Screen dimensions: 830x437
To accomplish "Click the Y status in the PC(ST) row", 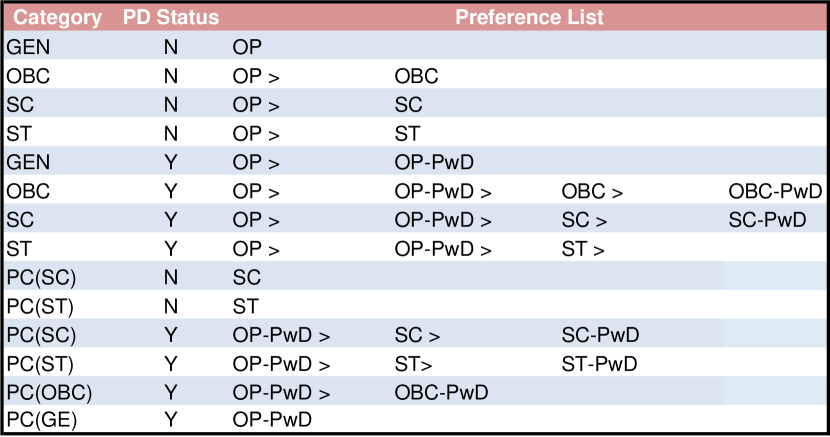I will (170, 364).
